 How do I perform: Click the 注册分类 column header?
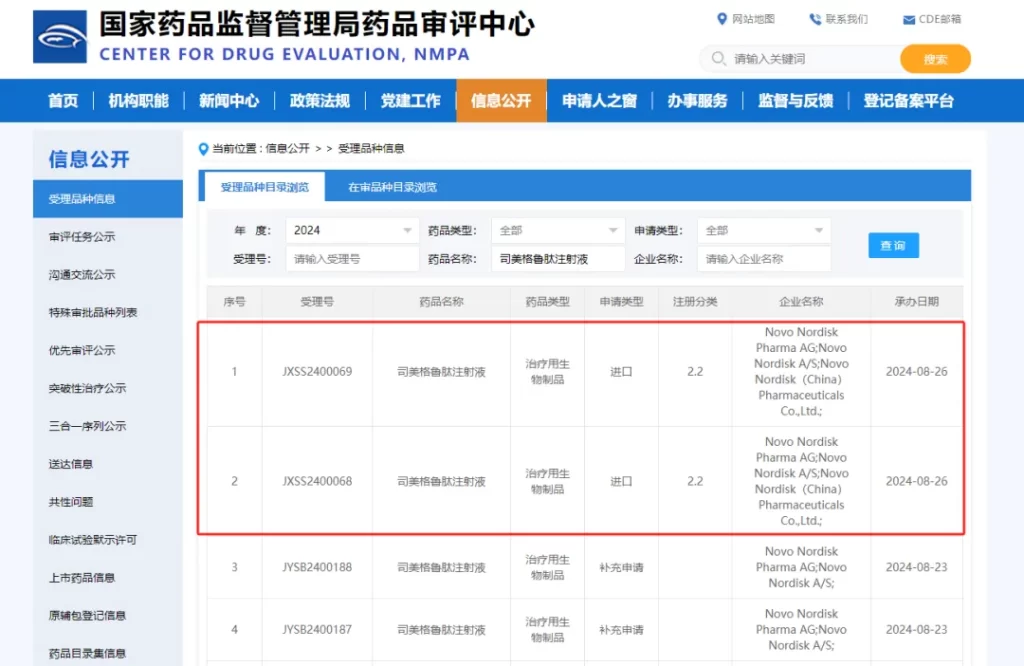[695, 302]
